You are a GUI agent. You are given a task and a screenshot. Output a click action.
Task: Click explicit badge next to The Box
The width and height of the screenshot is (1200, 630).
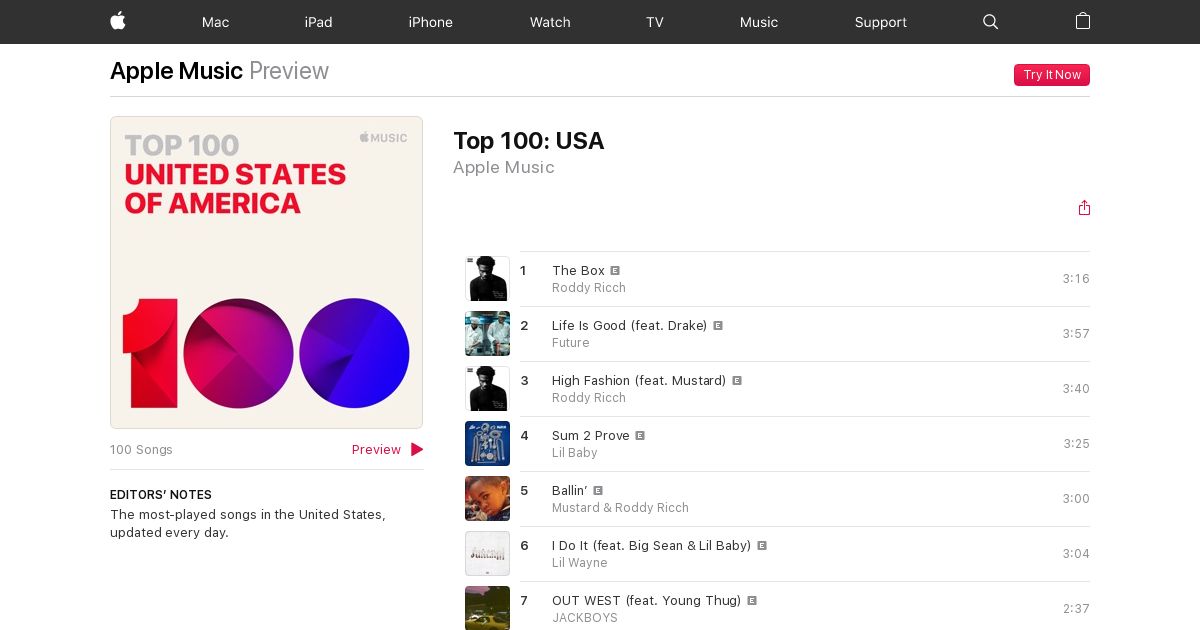(x=615, y=270)
